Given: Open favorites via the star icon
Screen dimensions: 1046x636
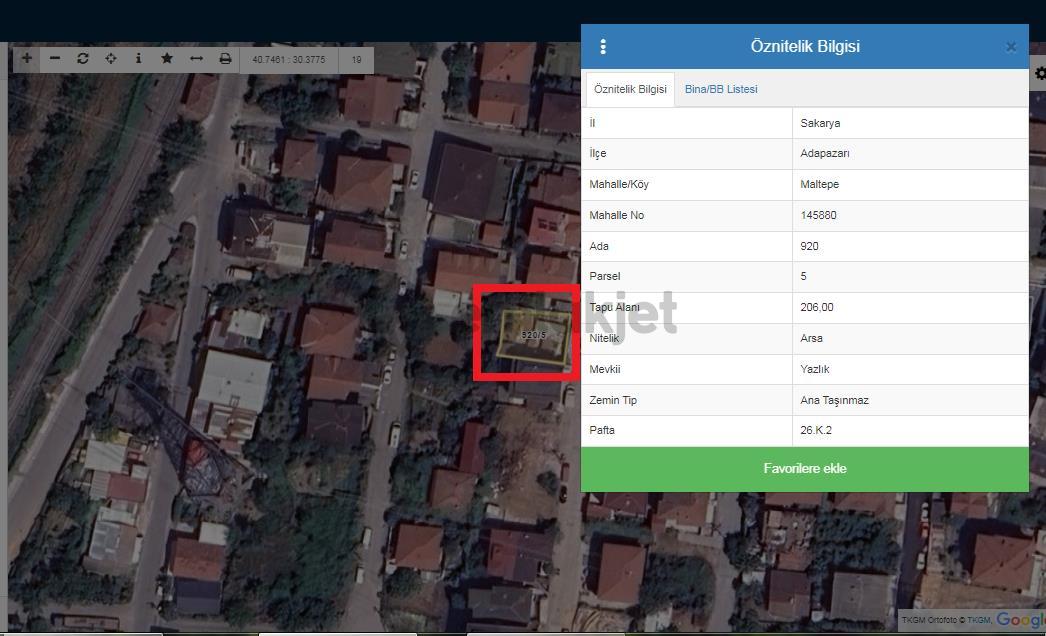Looking at the screenshot, I should pos(167,59).
